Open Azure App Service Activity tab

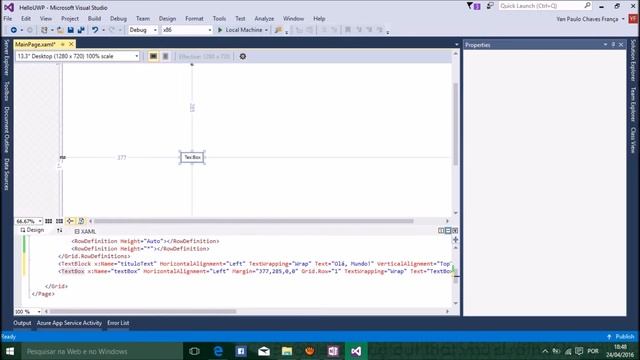(69, 323)
